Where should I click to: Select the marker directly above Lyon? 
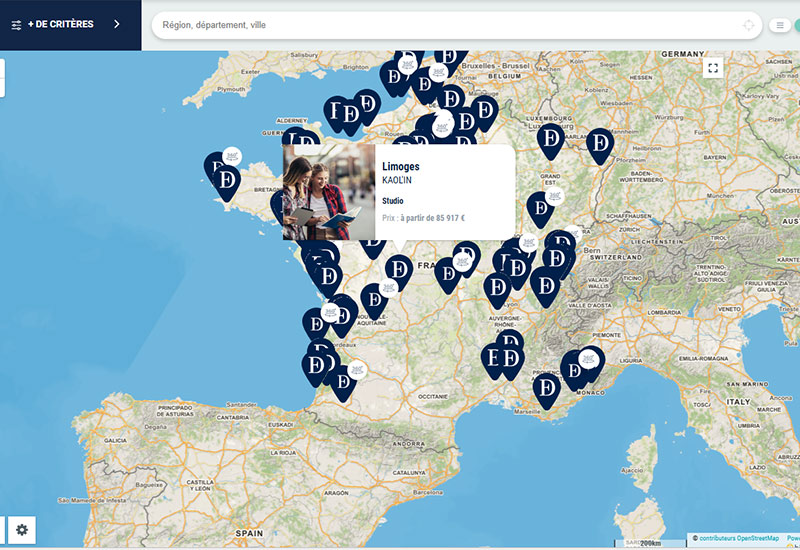[497, 288]
